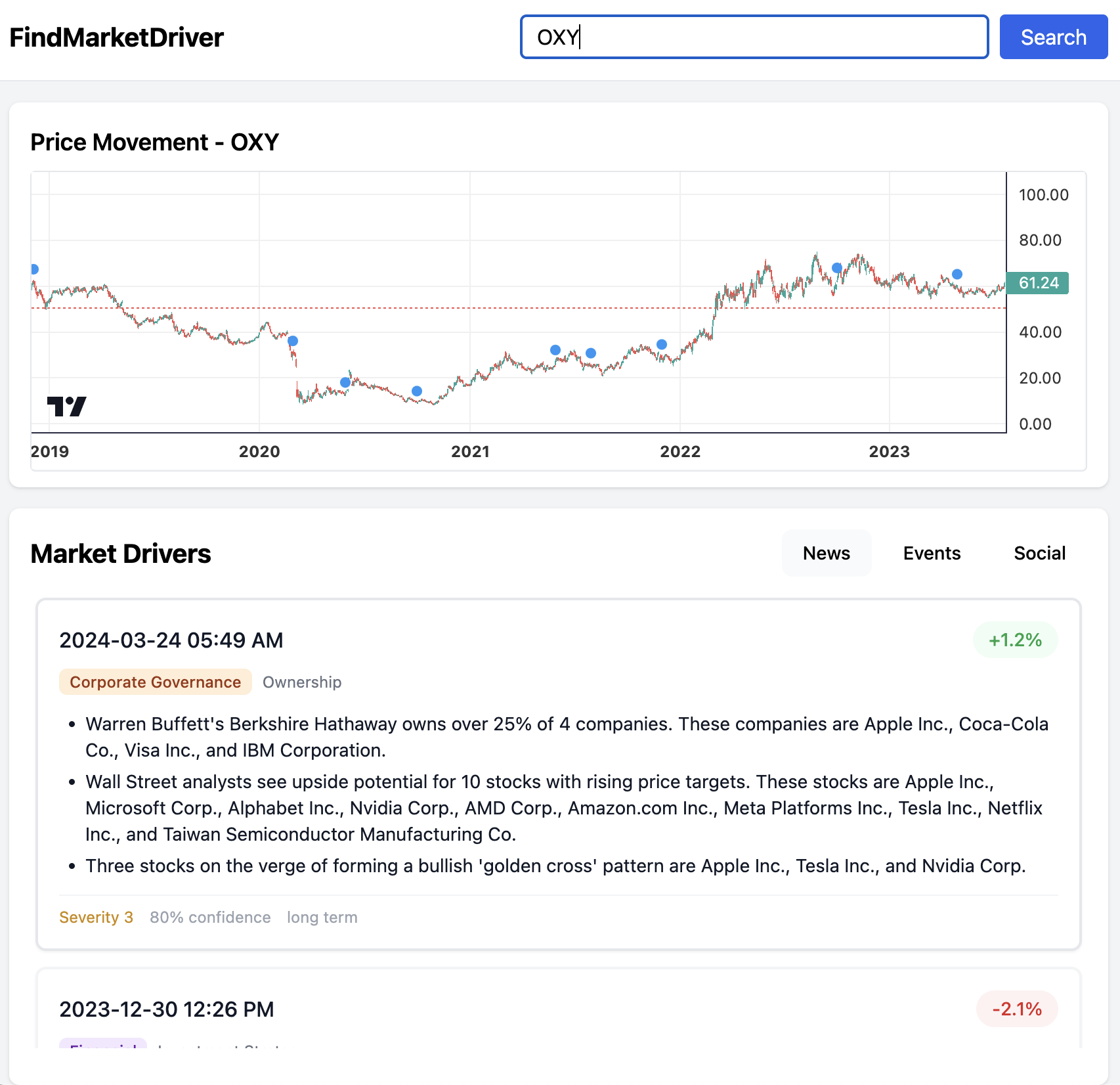Select the News tab

point(826,553)
